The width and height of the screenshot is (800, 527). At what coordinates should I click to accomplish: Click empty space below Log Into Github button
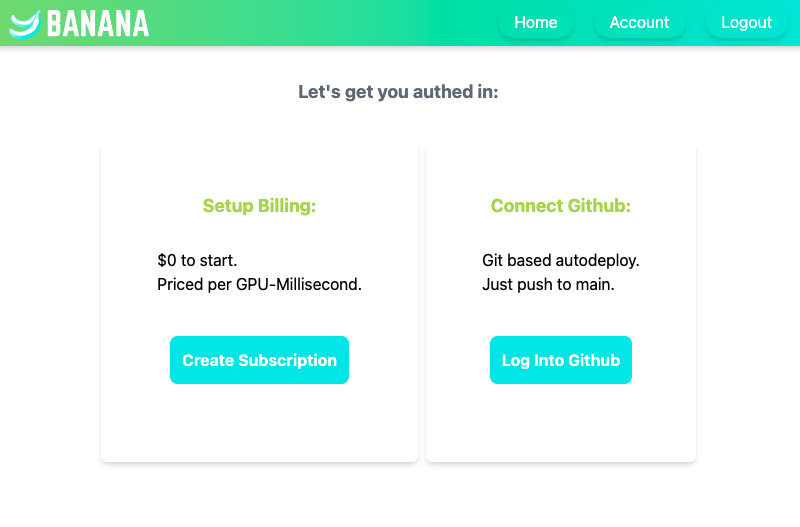561,425
